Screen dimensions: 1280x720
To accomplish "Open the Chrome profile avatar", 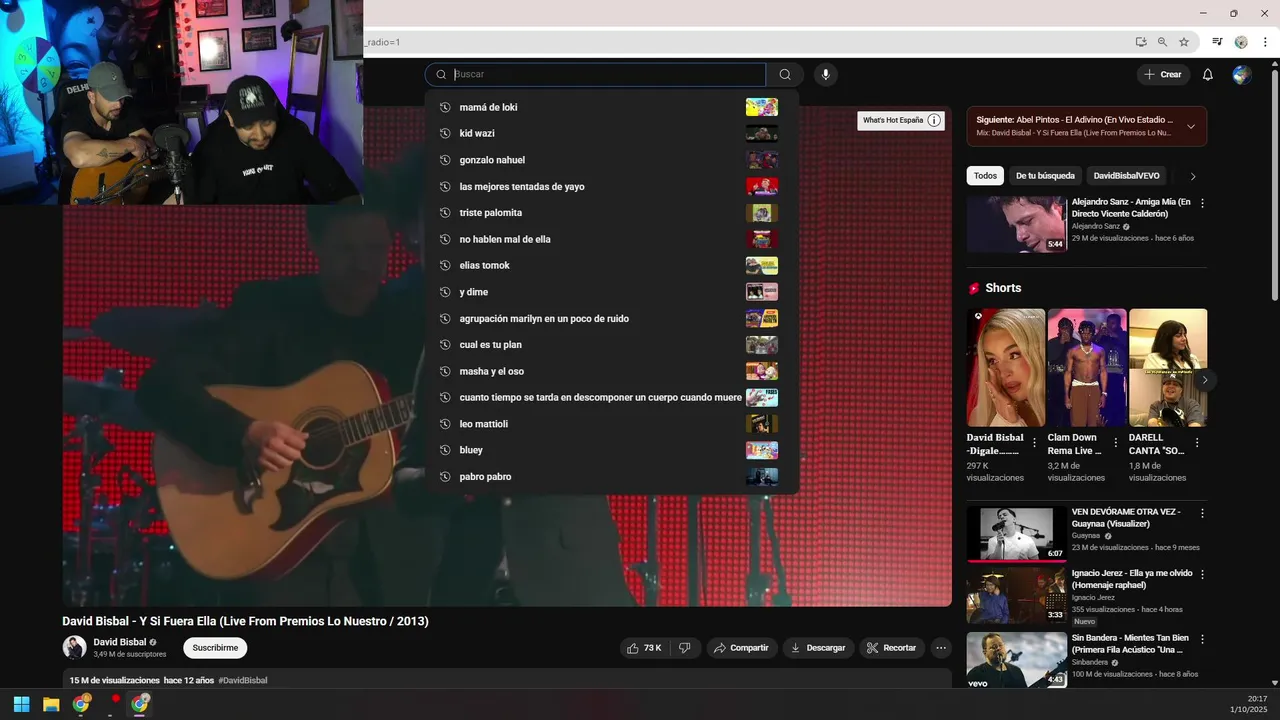I will [1241, 42].
